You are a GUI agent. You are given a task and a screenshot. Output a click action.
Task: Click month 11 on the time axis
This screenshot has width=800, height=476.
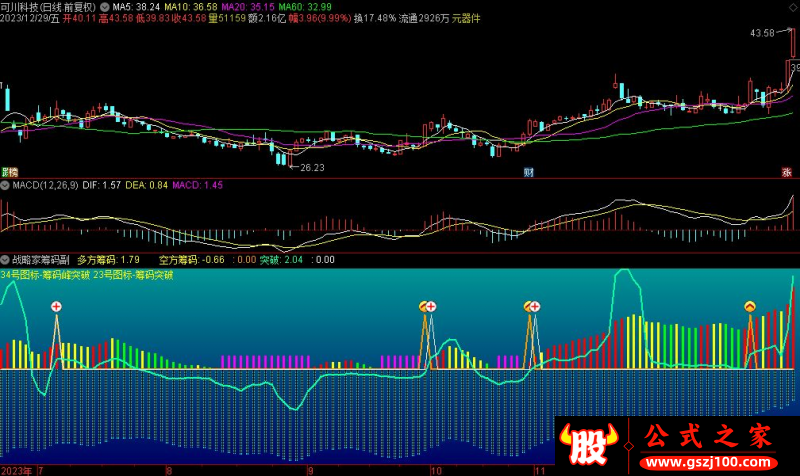coord(540,471)
